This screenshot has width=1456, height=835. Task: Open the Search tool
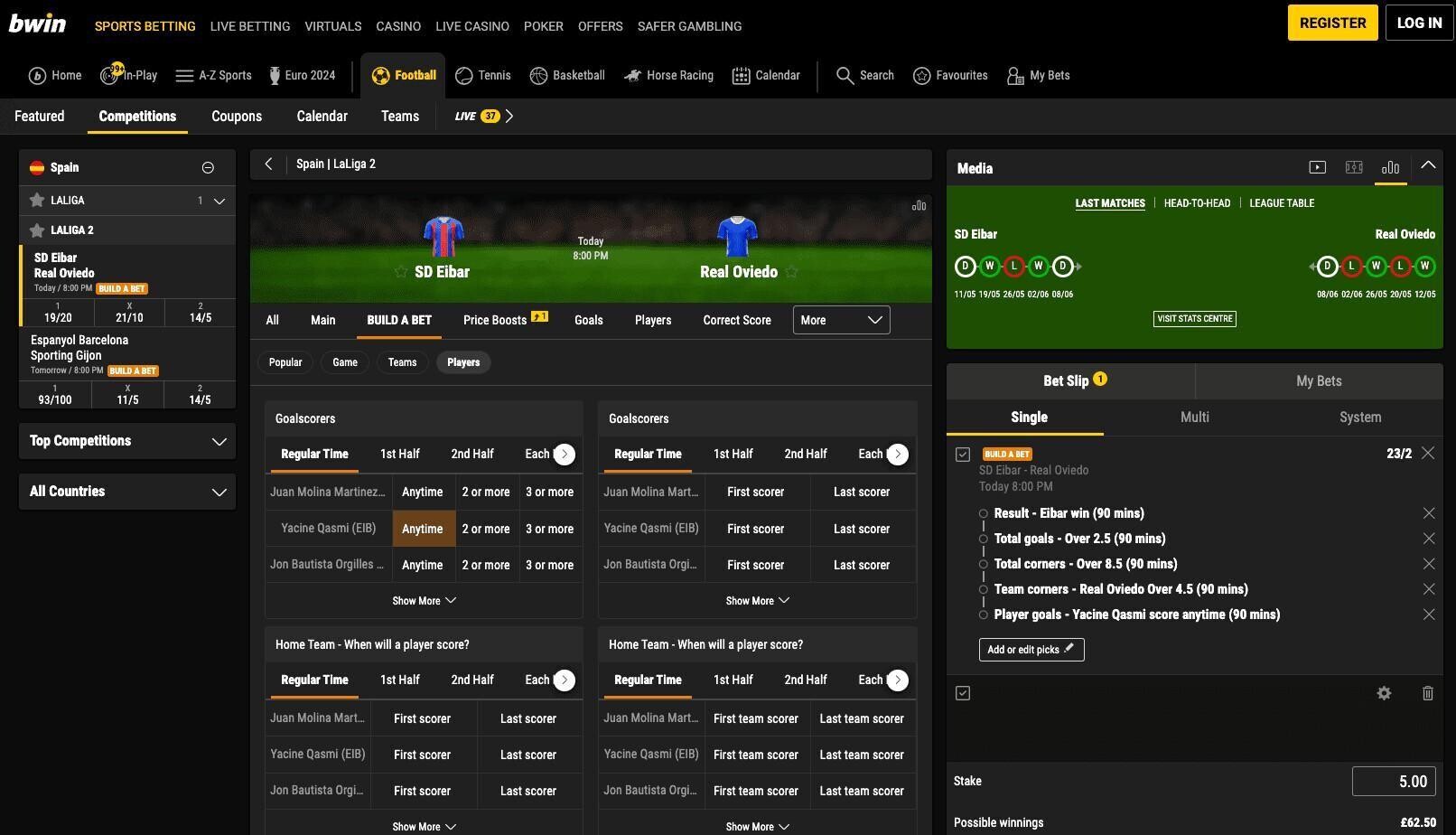[x=865, y=76]
